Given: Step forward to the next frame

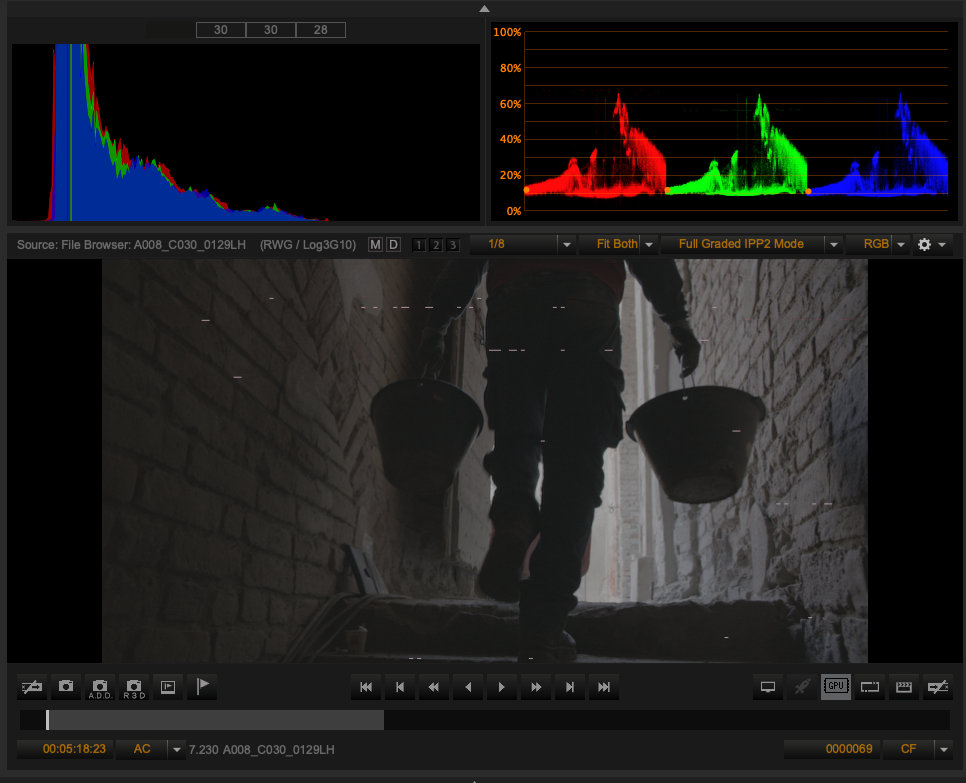Looking at the screenshot, I should tap(570, 687).
